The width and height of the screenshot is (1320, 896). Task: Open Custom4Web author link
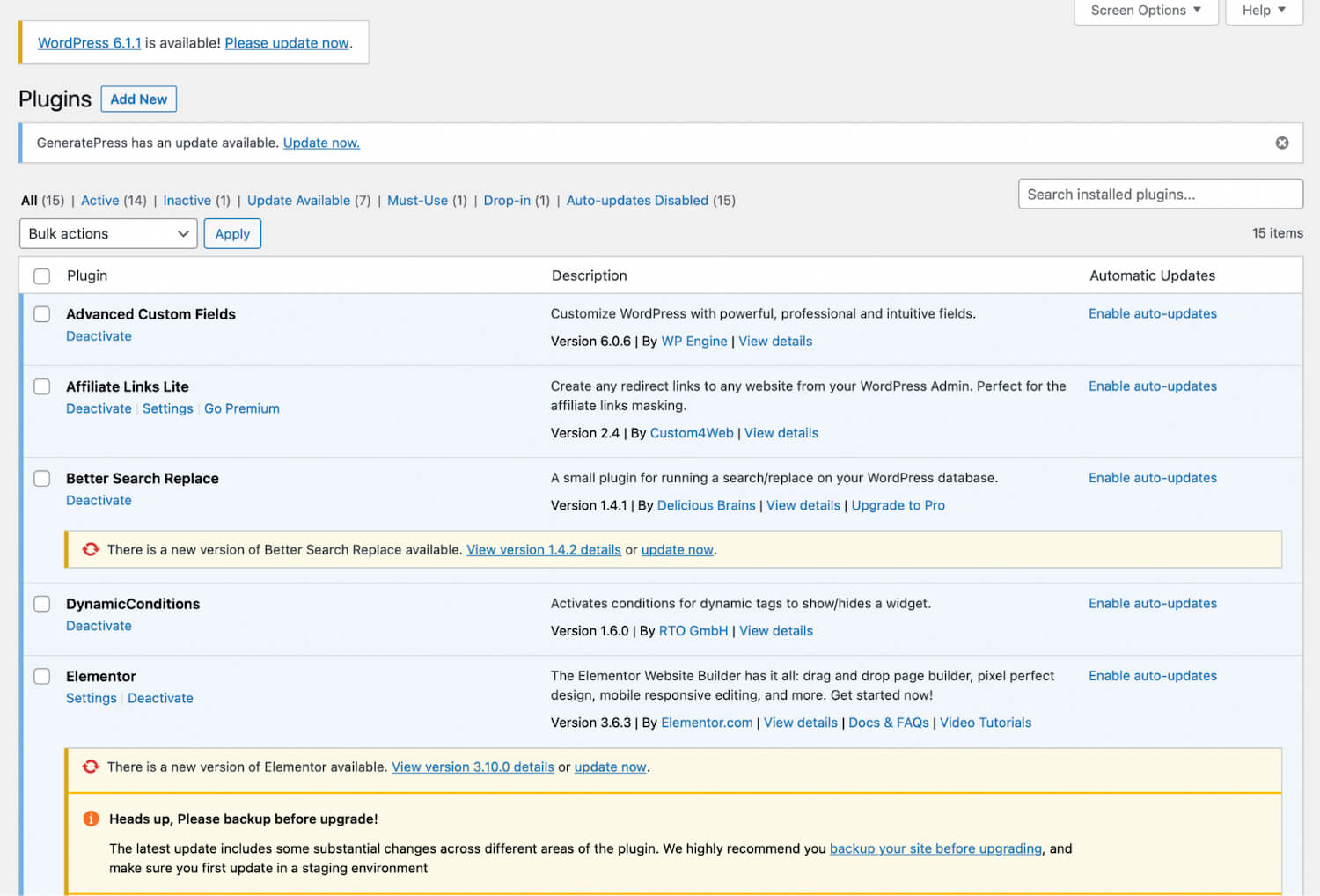692,433
